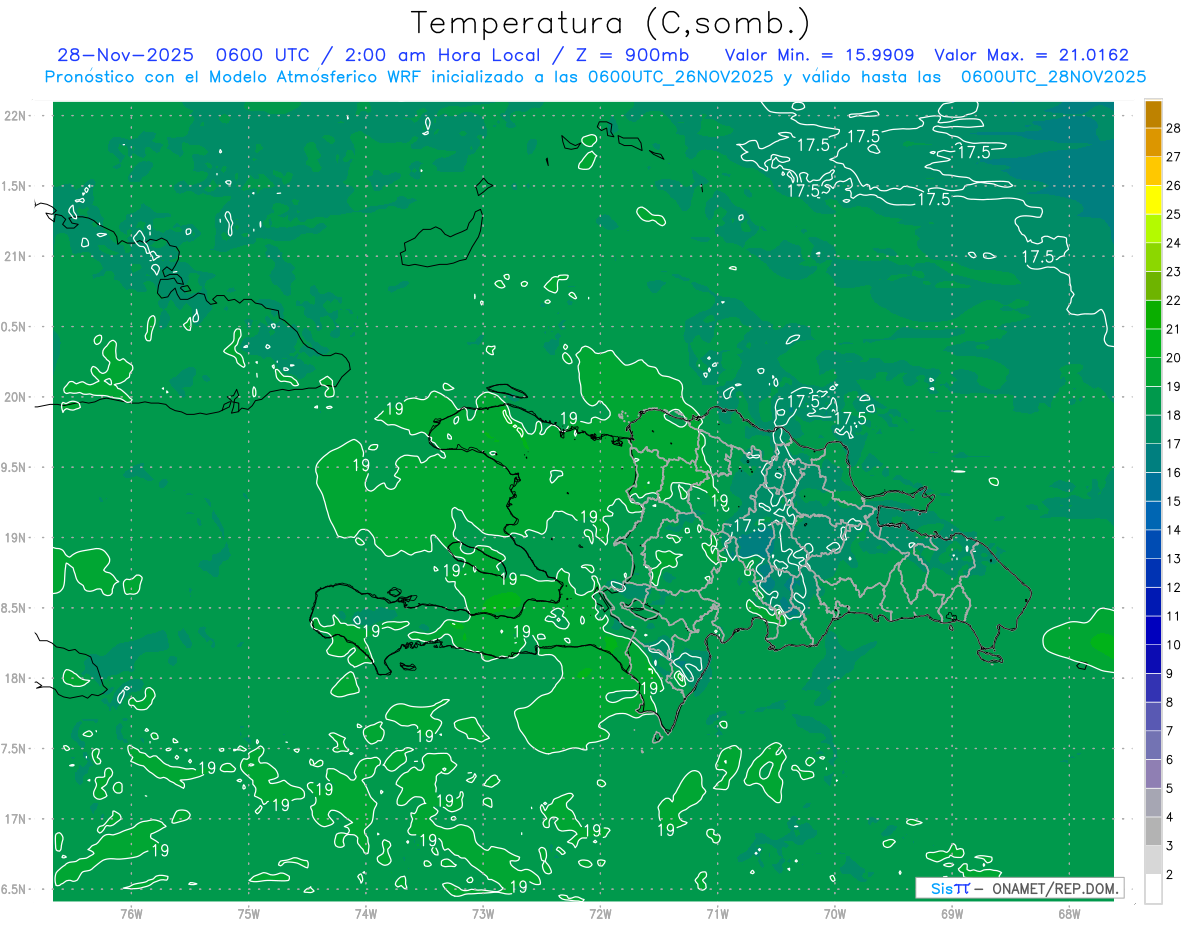This screenshot has width=1200, height=927.
Task: Click the title "Temperatura (C,somb.)"
Action: point(610,23)
